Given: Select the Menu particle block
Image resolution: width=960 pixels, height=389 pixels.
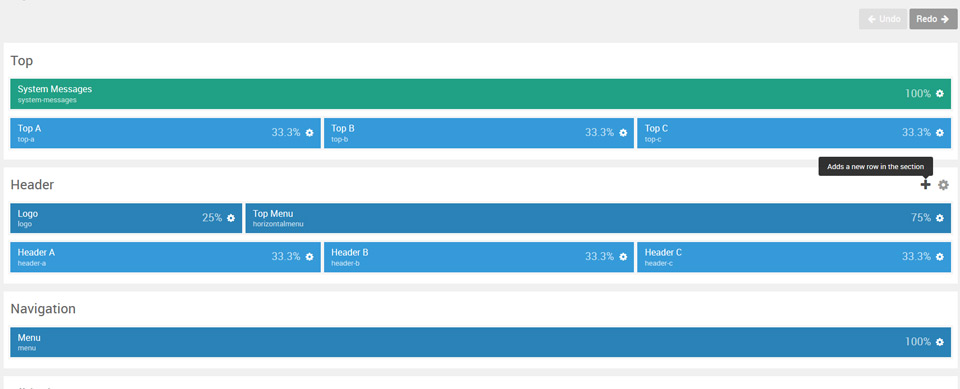Looking at the screenshot, I should tap(481, 342).
